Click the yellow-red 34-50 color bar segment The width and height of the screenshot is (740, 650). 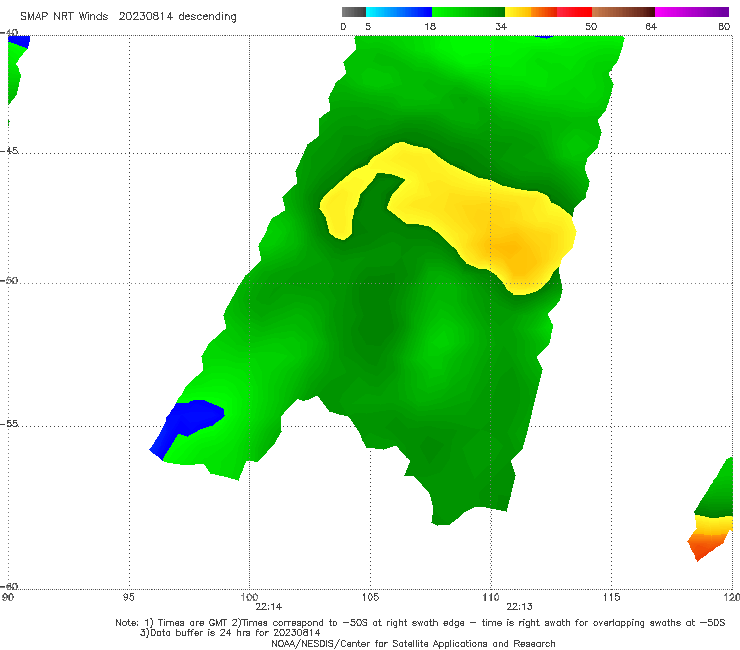tap(548, 12)
